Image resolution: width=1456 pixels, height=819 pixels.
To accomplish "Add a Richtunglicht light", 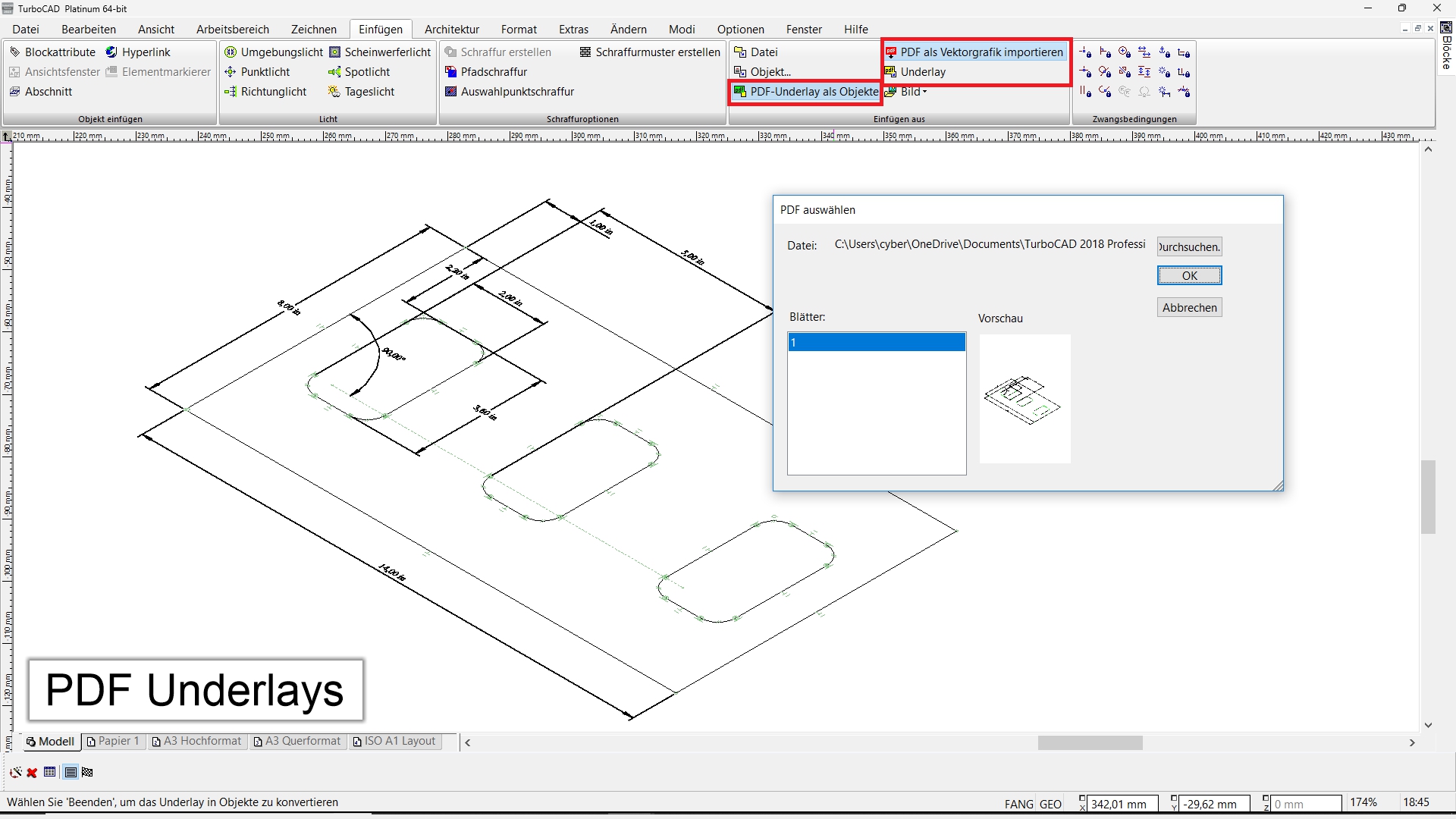I will pyautogui.click(x=265, y=92).
